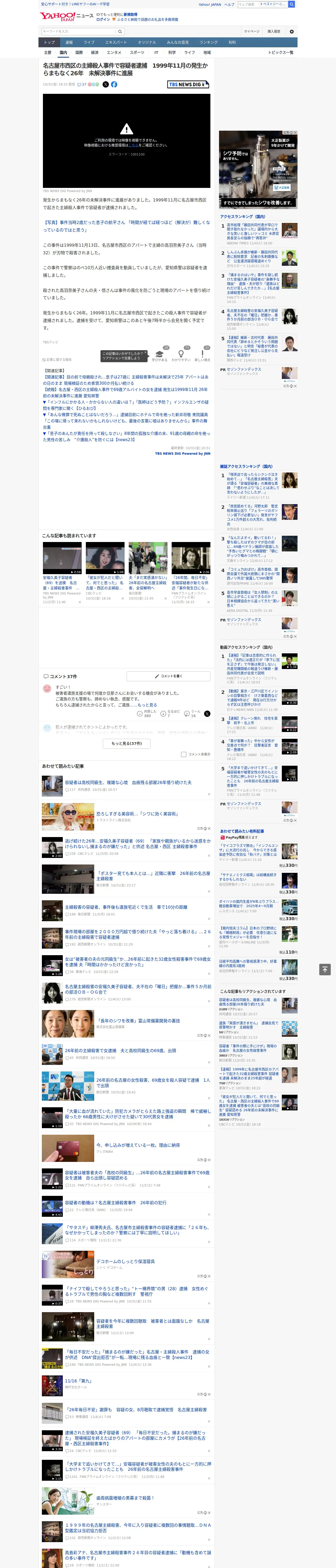
Task: Open paid article 「サナエノミクス相場」は結構長続き
Action: [x=248, y=877]
